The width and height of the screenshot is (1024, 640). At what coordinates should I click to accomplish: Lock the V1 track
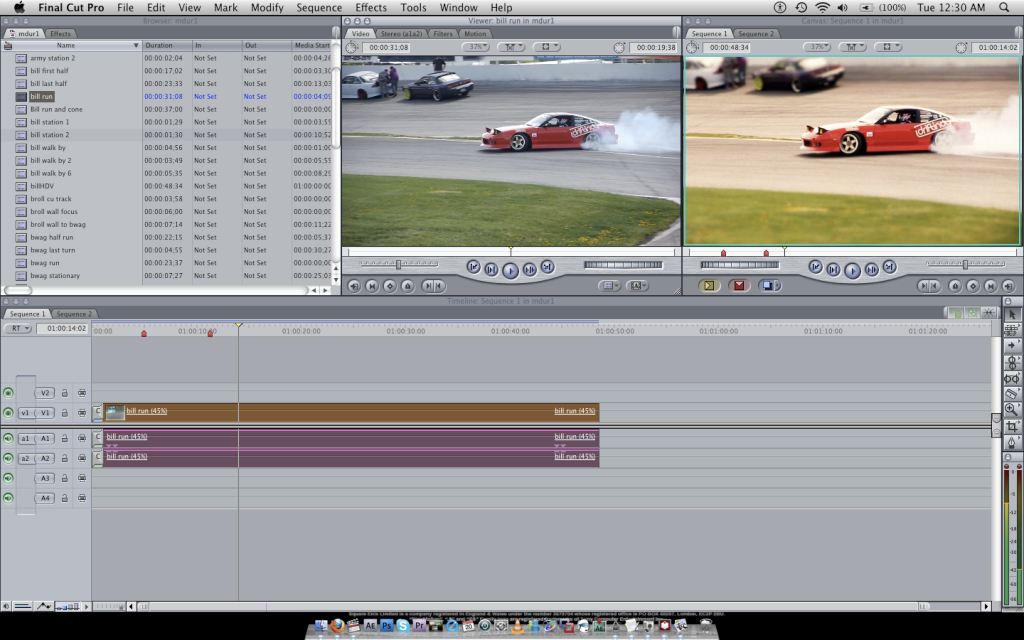65,412
